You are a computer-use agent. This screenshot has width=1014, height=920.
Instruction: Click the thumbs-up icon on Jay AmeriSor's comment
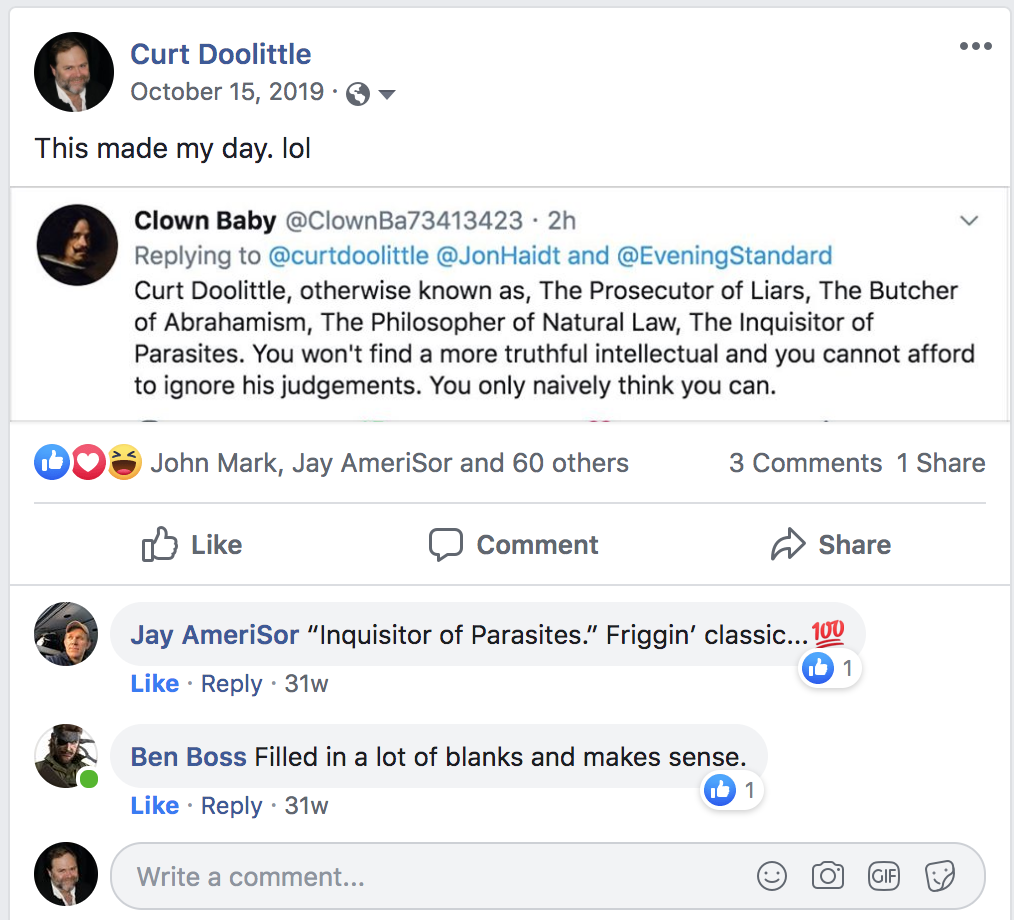819,668
